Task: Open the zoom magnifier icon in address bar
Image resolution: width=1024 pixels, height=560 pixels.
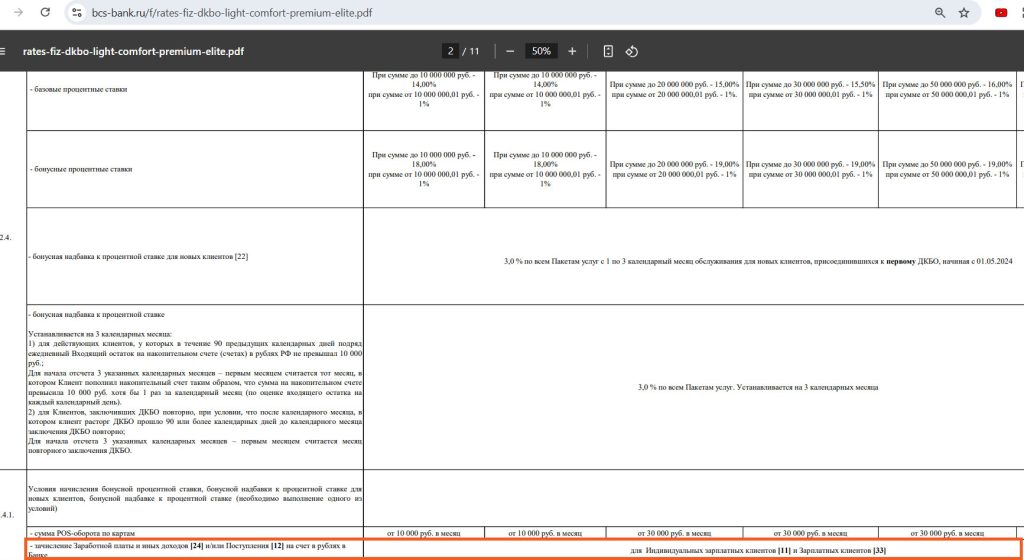Action: (940, 12)
